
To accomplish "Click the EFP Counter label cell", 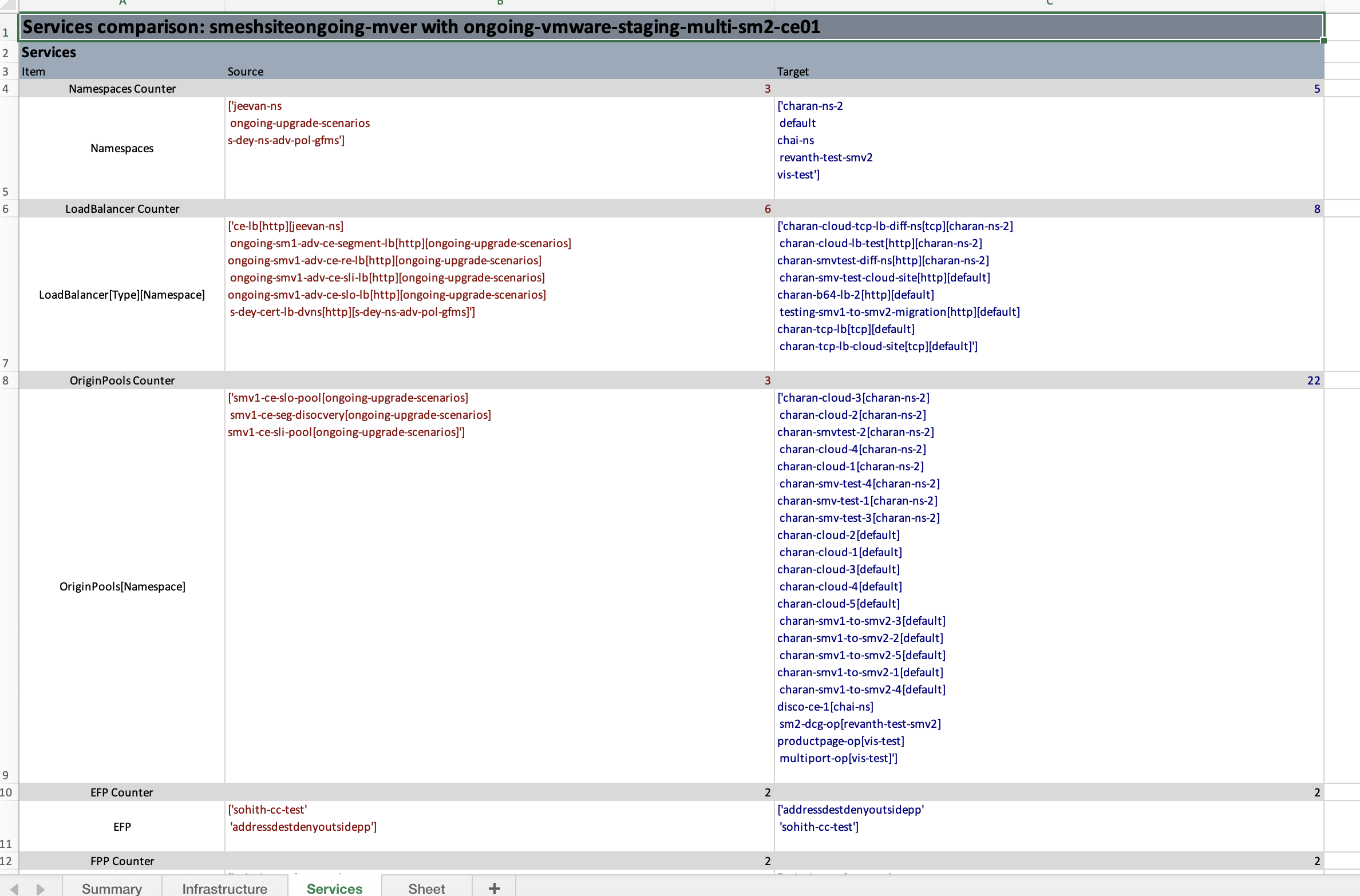I will tap(122, 792).
